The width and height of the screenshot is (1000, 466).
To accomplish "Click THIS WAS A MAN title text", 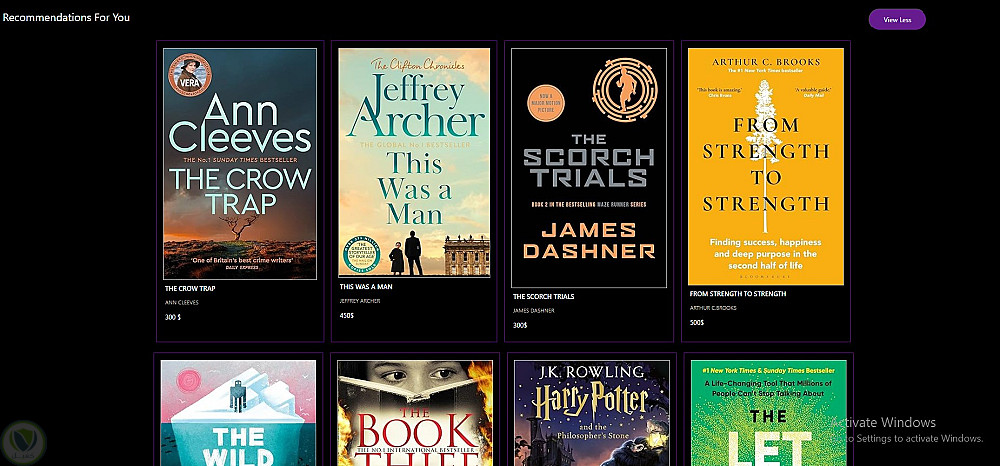I will point(365,287).
